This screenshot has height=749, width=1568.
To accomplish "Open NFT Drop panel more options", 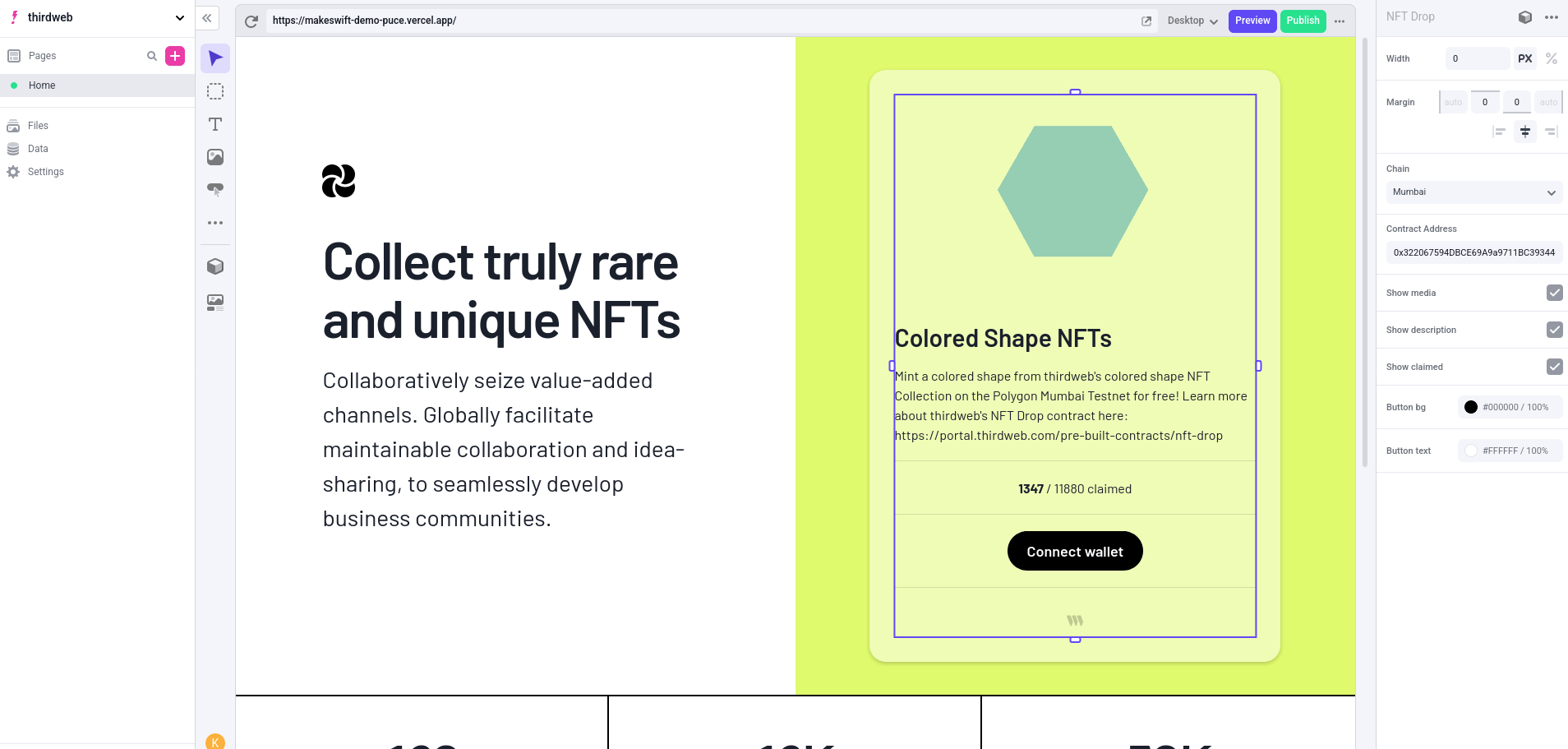I will 1552,17.
